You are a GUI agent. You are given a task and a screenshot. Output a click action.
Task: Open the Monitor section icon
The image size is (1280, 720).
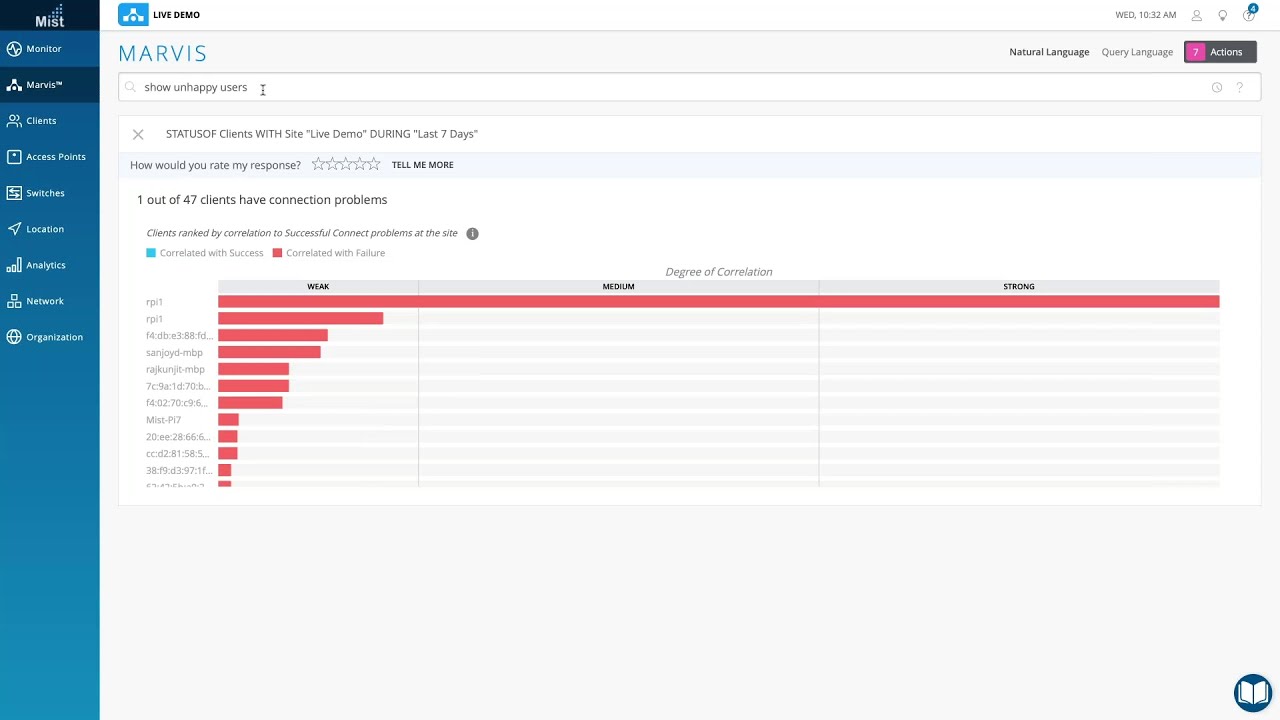(14, 48)
